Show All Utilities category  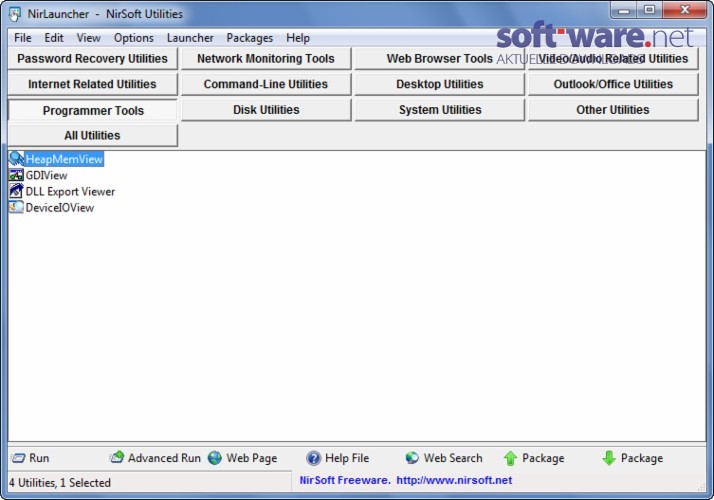(x=92, y=135)
